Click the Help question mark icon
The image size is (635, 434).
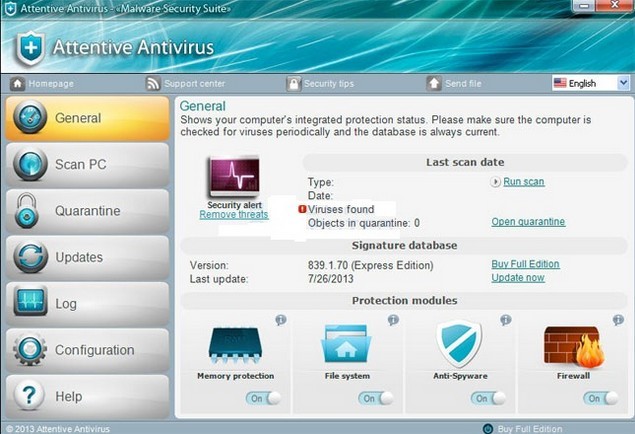point(29,396)
